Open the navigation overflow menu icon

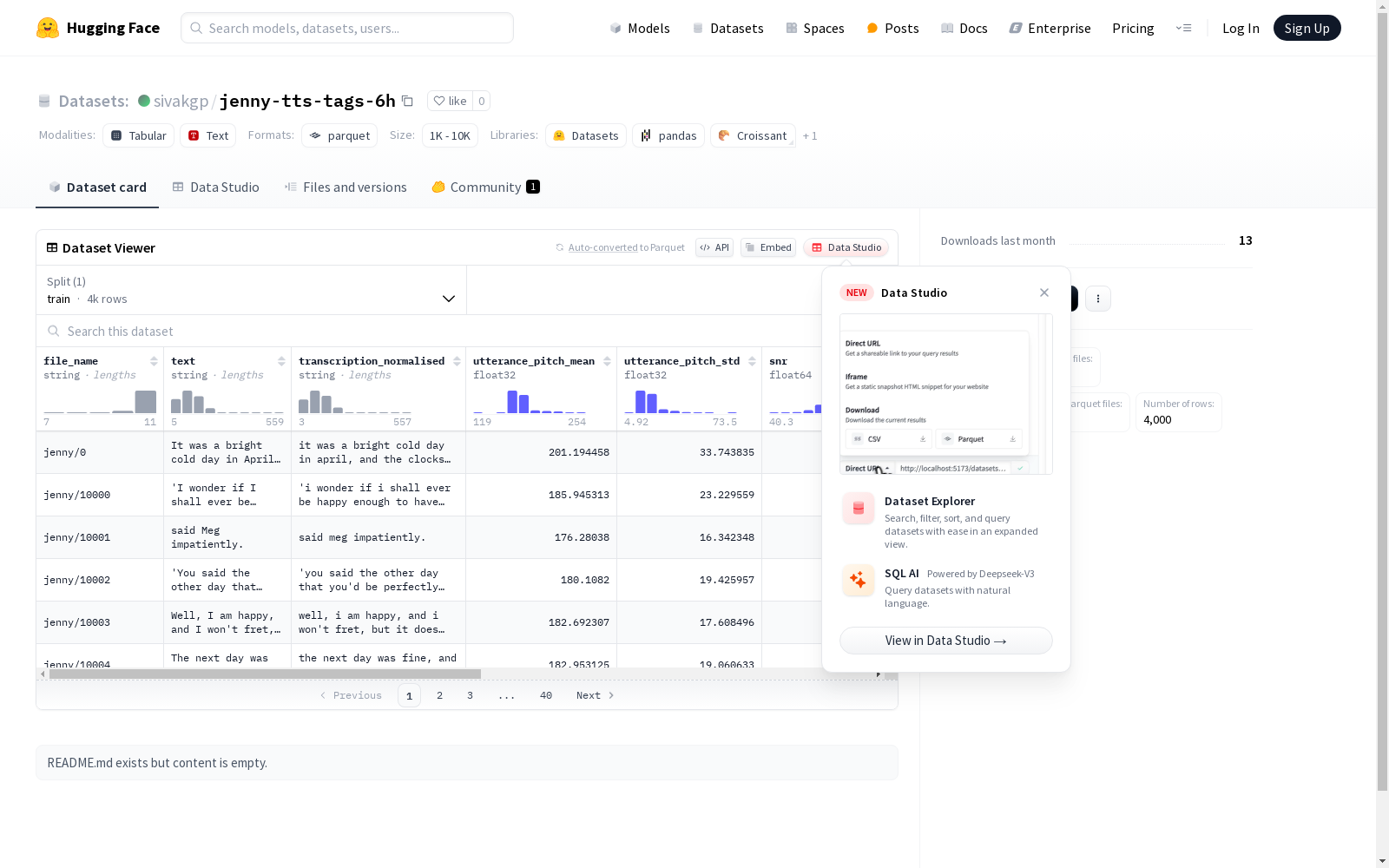[1183, 28]
